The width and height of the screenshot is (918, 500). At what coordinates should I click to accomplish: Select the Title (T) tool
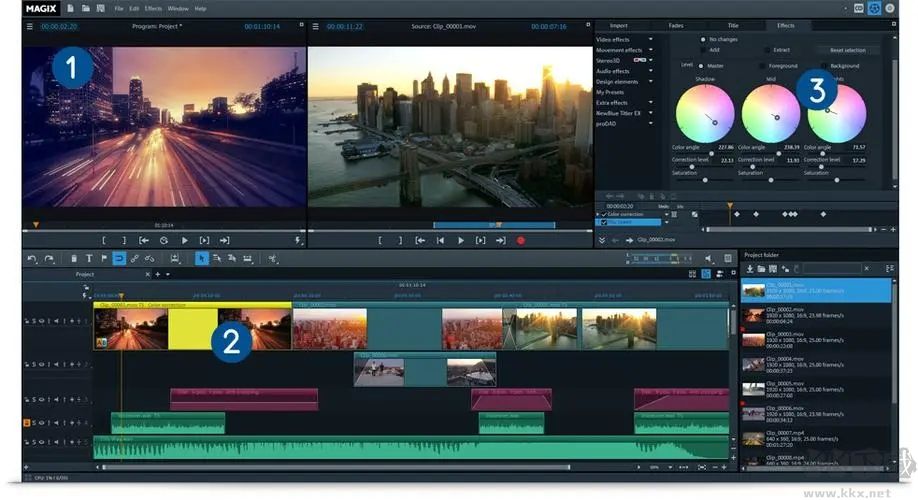tap(89, 259)
